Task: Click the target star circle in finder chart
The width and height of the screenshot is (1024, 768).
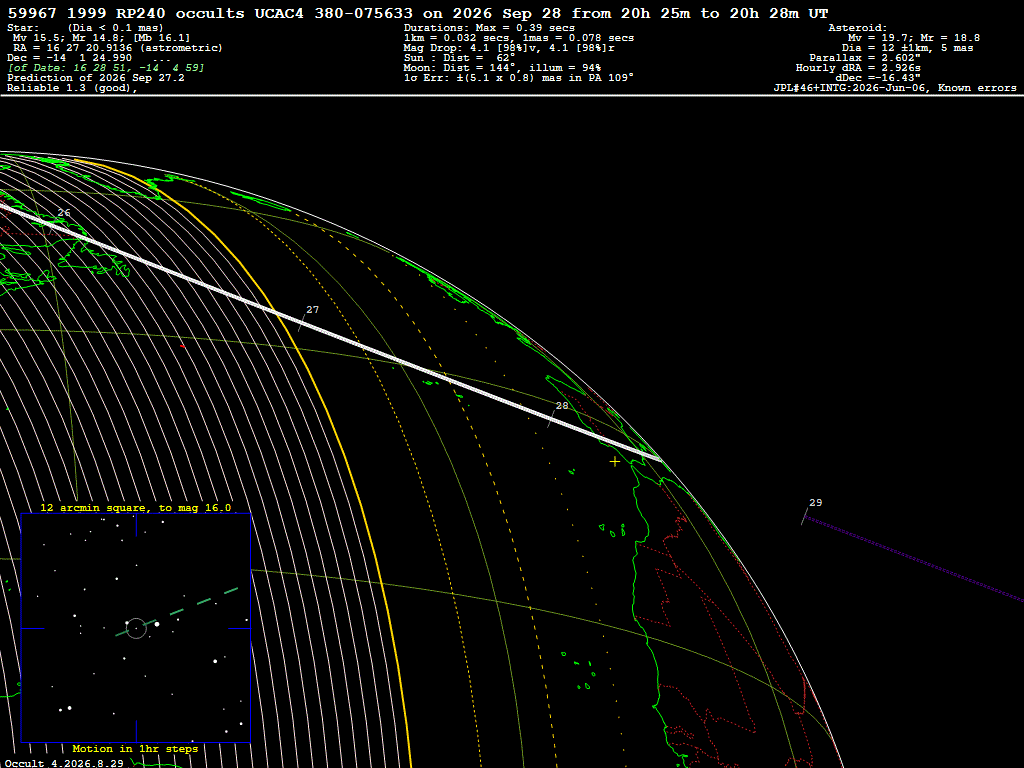Action: pos(136,628)
